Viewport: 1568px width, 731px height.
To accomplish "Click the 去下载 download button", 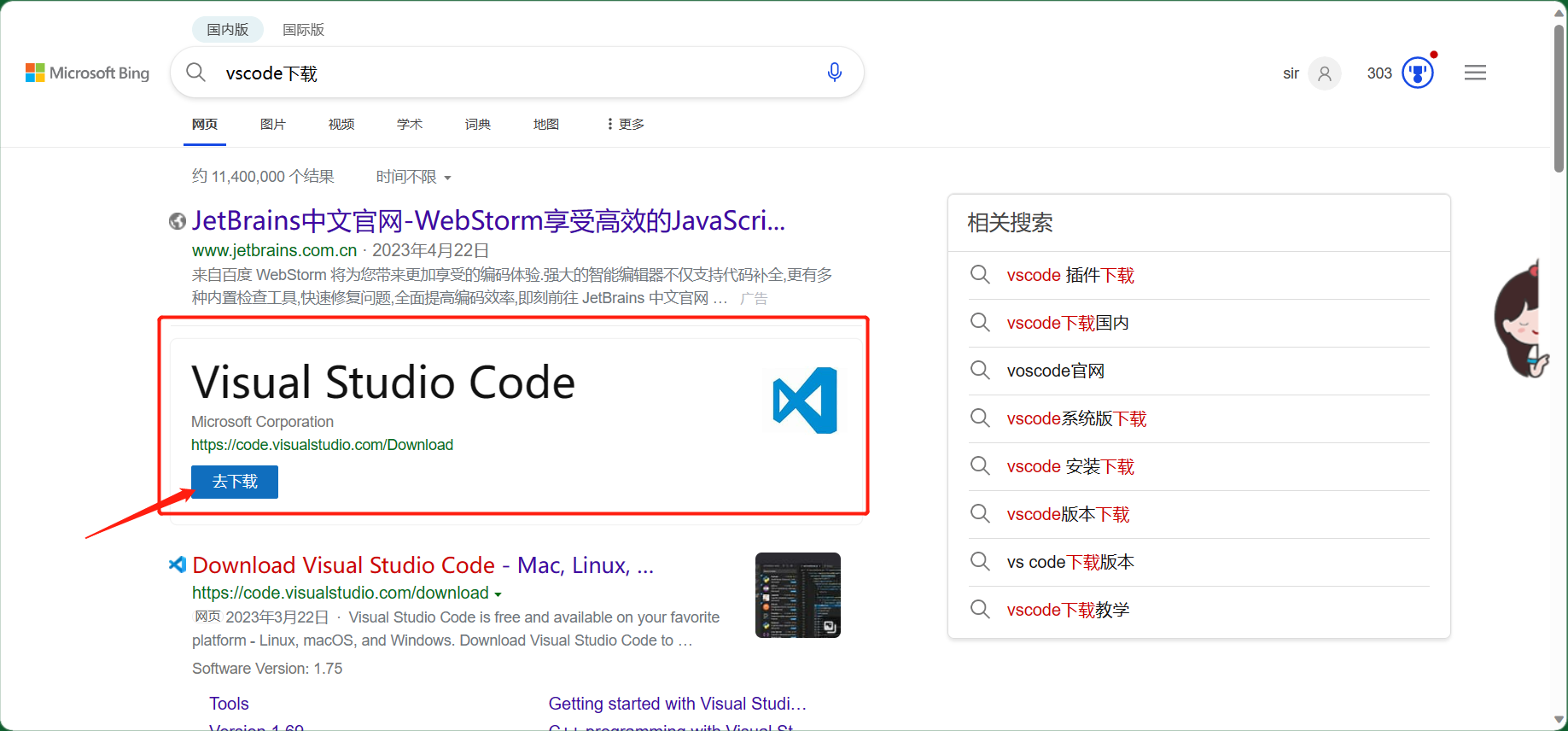I will point(235,482).
